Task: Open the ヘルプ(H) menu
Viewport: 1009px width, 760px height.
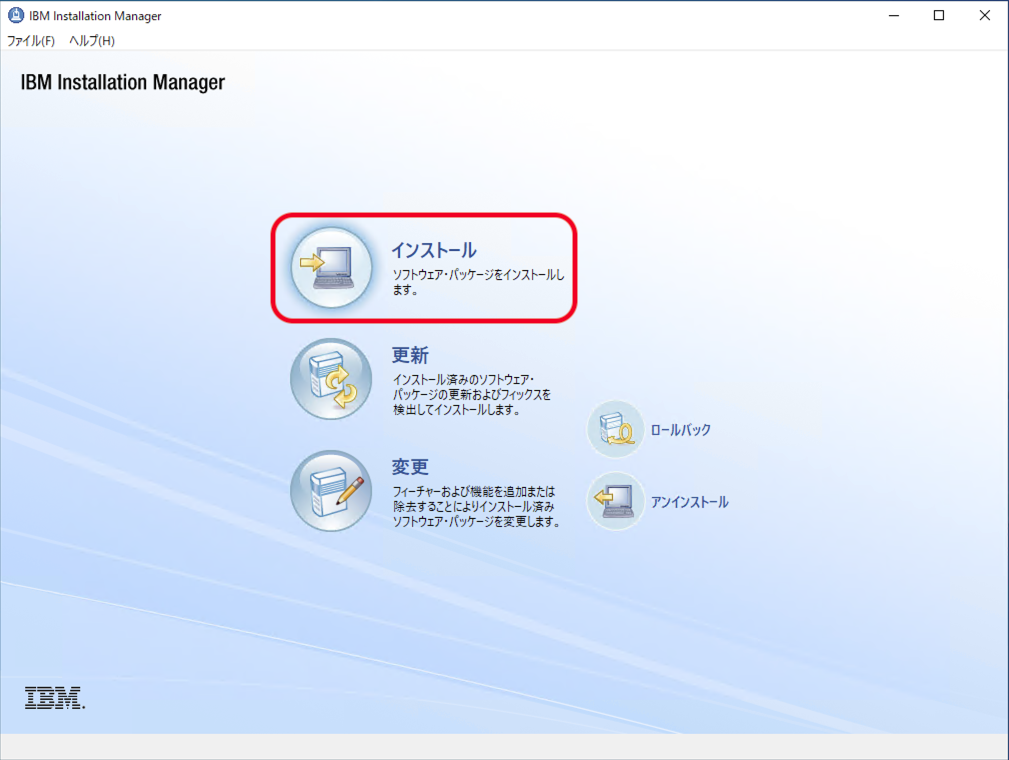Action: [92, 41]
